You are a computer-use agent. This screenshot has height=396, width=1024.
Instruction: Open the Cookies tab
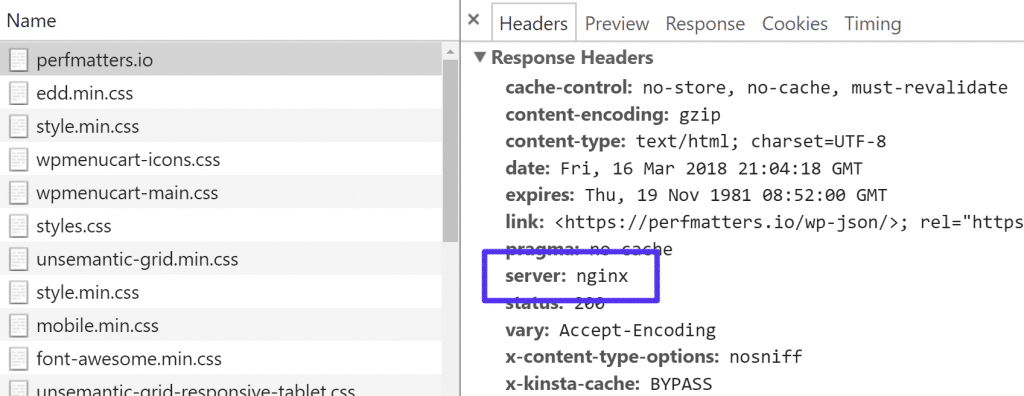[795, 24]
